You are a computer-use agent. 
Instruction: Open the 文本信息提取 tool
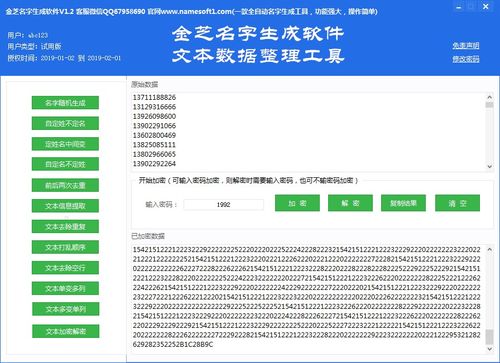pos(65,206)
